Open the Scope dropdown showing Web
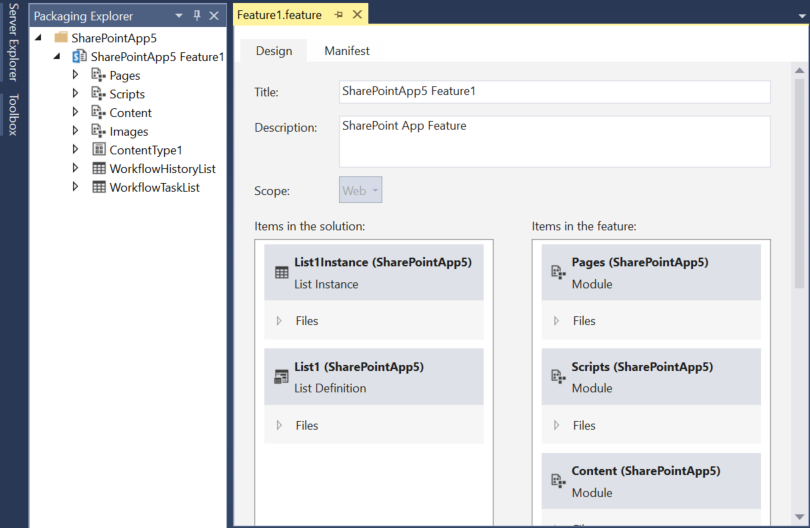This screenshot has height=528, width=810. (x=361, y=190)
